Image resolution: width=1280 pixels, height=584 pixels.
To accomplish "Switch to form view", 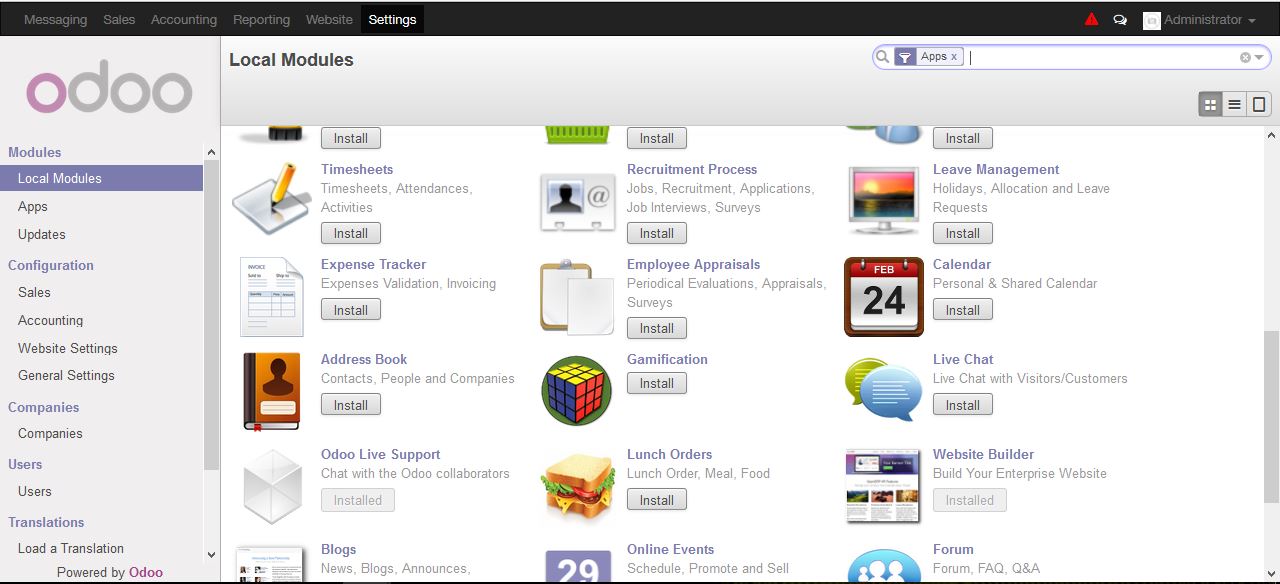I will [x=1259, y=104].
